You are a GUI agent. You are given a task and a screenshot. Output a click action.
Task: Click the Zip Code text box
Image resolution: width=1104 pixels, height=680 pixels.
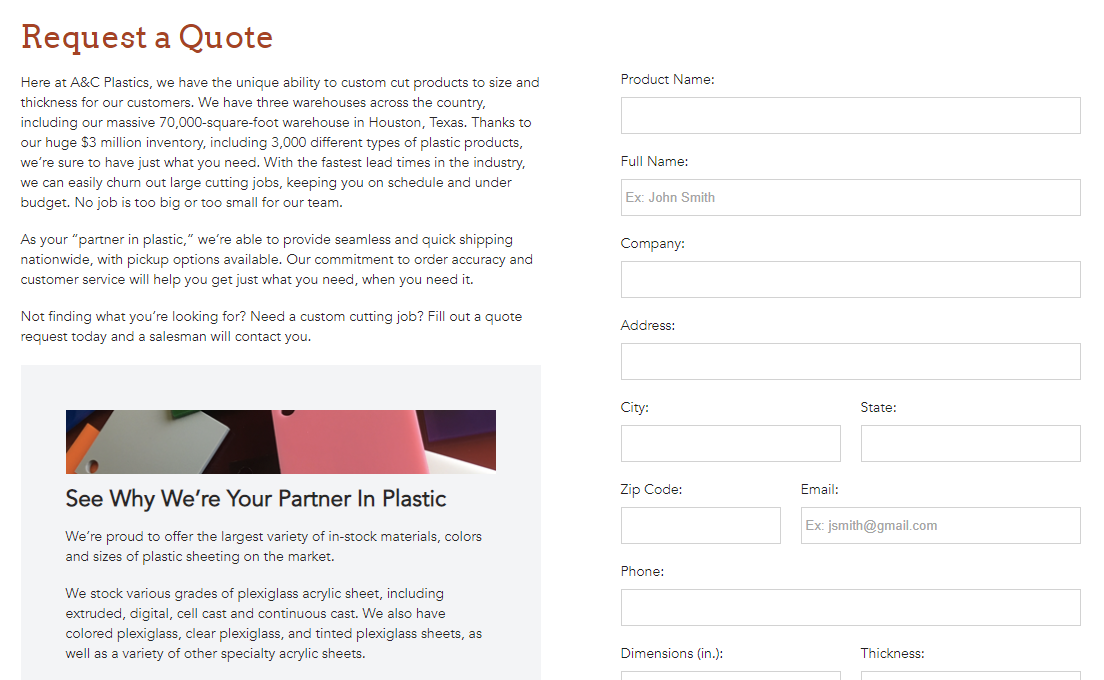point(700,526)
